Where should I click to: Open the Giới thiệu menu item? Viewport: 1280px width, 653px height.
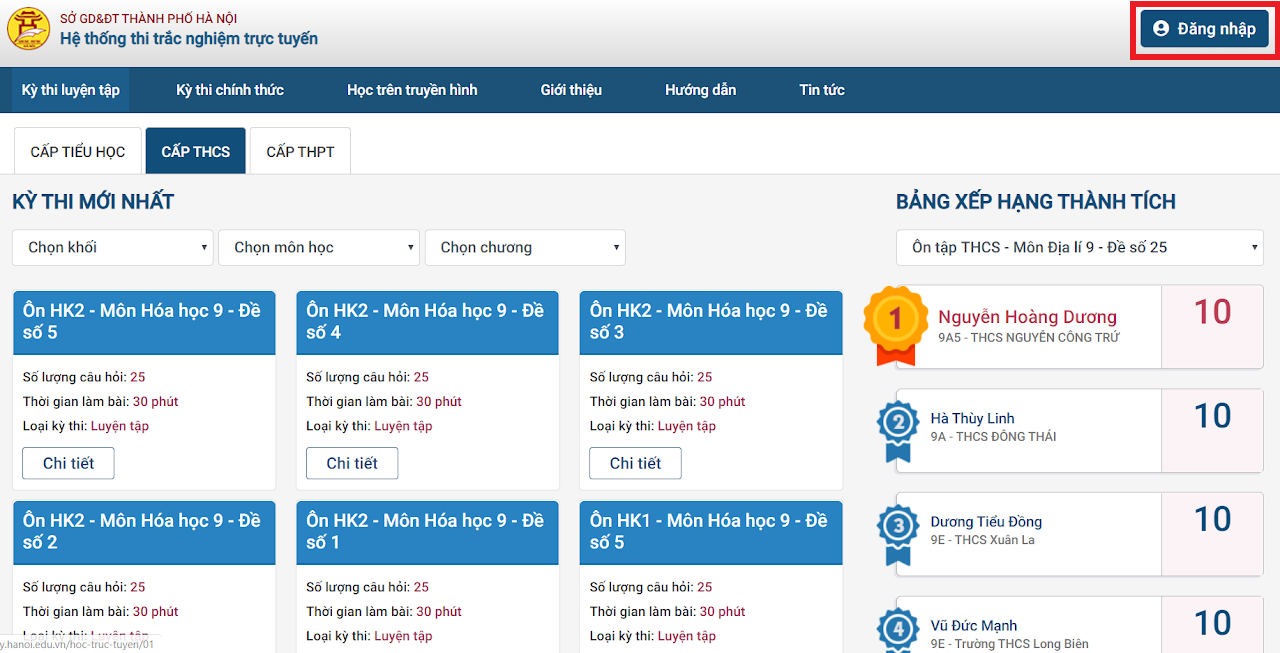(571, 90)
